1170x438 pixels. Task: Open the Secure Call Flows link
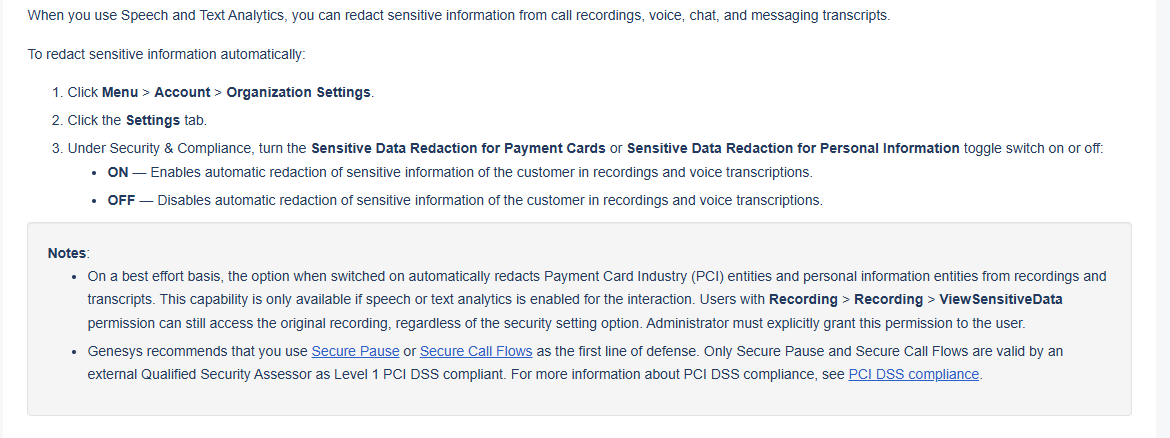point(476,351)
